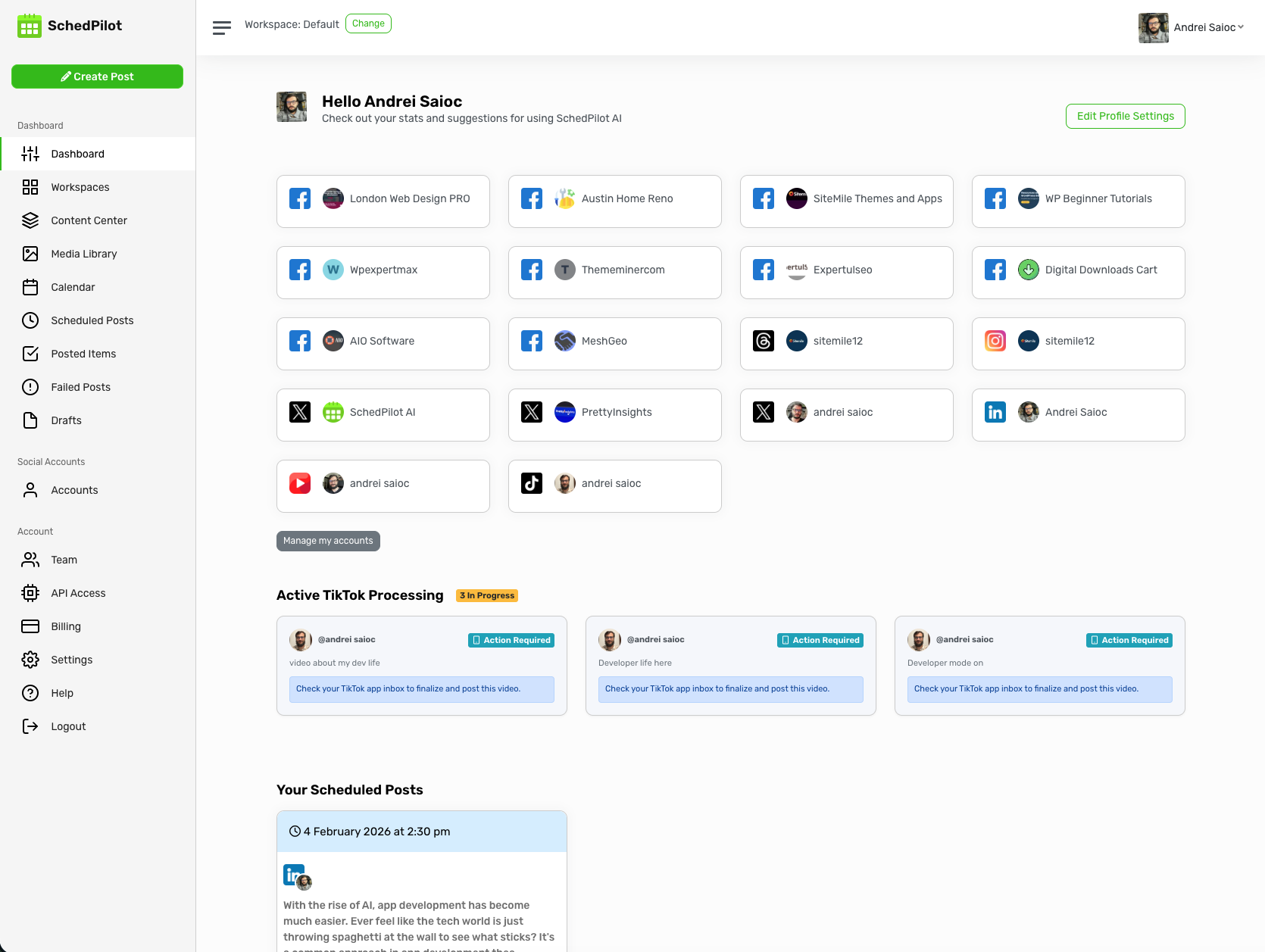The width and height of the screenshot is (1265, 952).
Task: Click the Threads icon on sitemile12 card
Action: click(764, 341)
